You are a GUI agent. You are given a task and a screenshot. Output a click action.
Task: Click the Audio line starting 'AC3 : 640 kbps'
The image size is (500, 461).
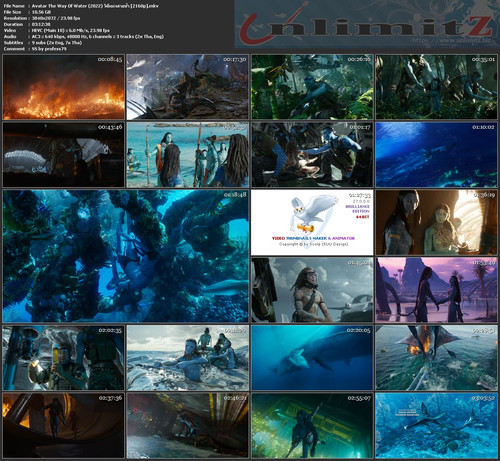[x=98, y=36]
